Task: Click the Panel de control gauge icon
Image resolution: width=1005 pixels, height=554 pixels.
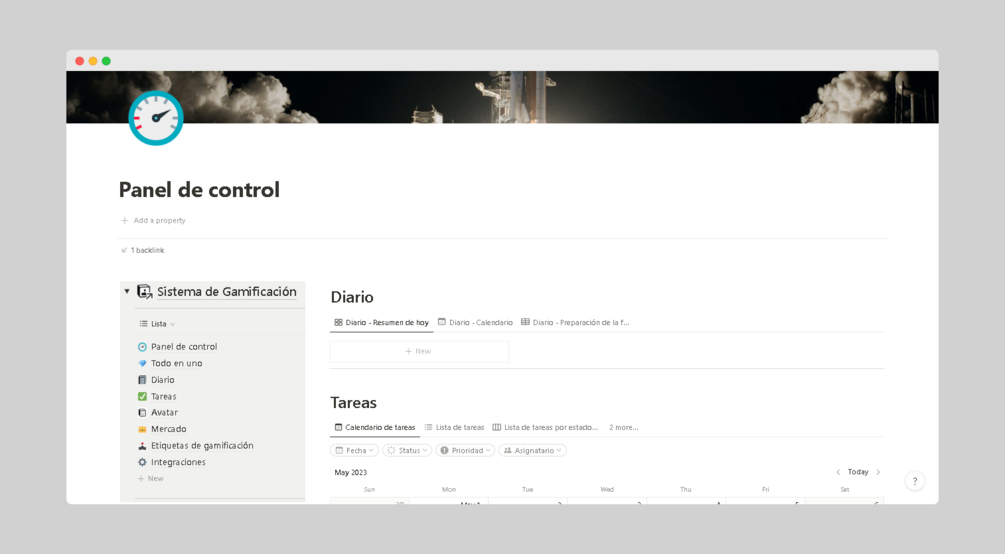Action: tap(142, 347)
